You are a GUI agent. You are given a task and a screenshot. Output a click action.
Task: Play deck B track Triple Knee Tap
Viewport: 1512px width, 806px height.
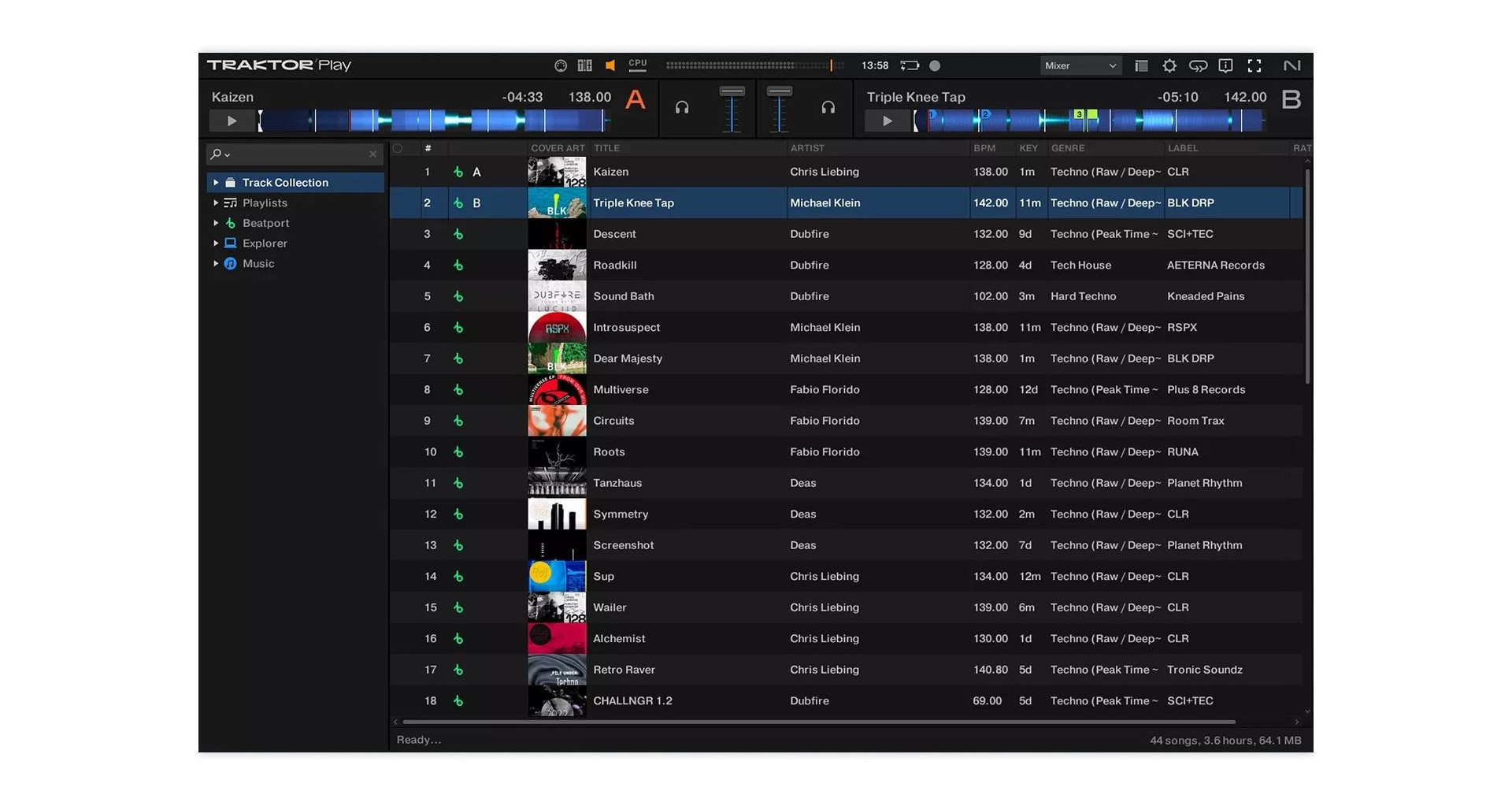(x=887, y=121)
